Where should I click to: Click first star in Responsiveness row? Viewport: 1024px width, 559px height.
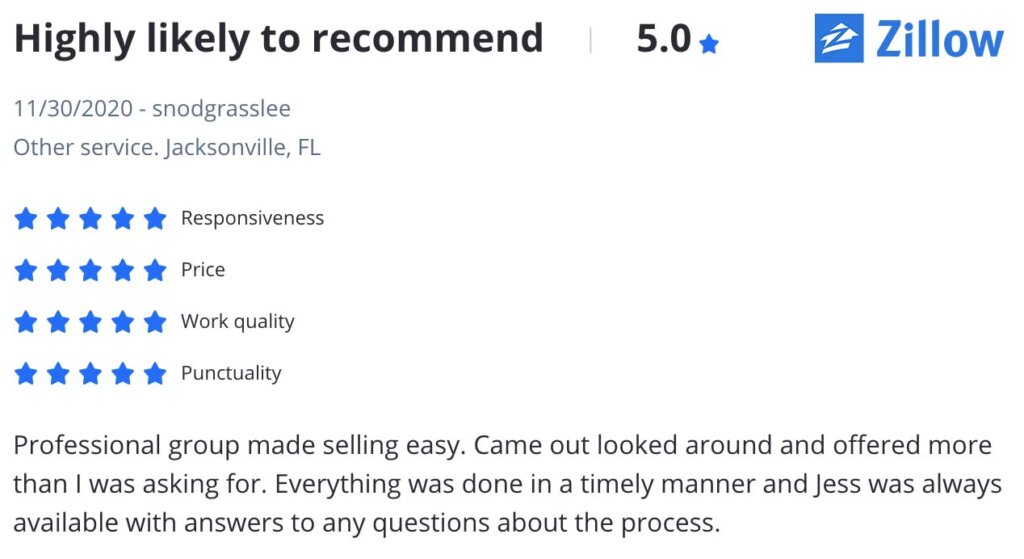tap(25, 218)
